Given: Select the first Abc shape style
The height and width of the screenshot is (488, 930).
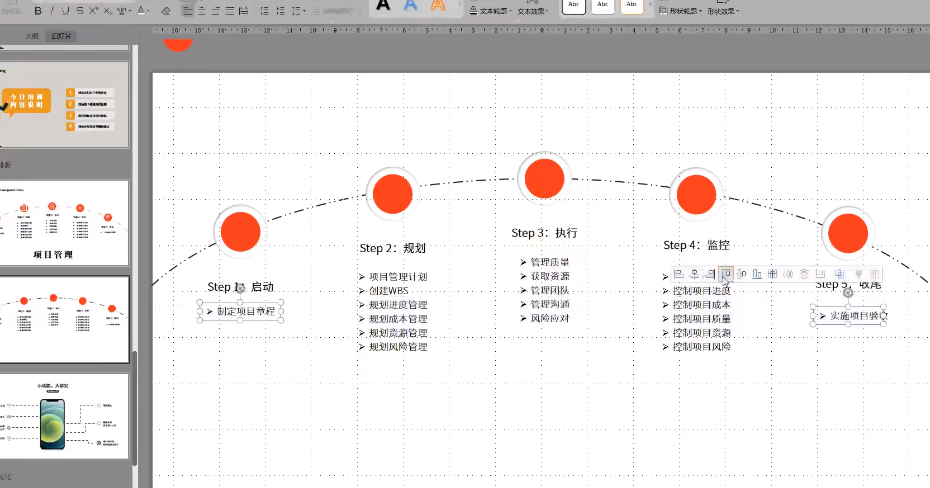Looking at the screenshot, I should (x=574, y=6).
